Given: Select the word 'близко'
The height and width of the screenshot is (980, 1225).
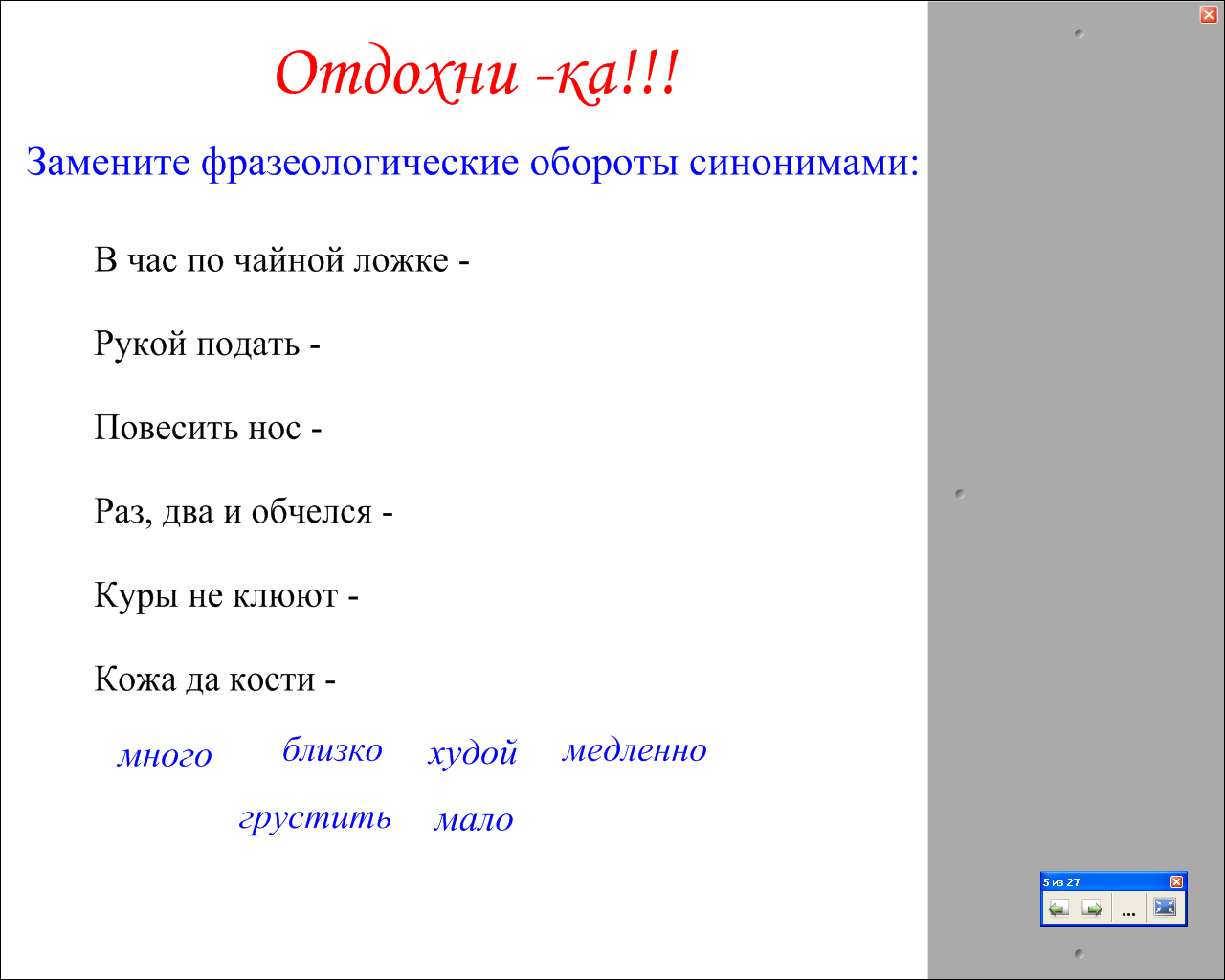Looking at the screenshot, I should tap(332, 749).
